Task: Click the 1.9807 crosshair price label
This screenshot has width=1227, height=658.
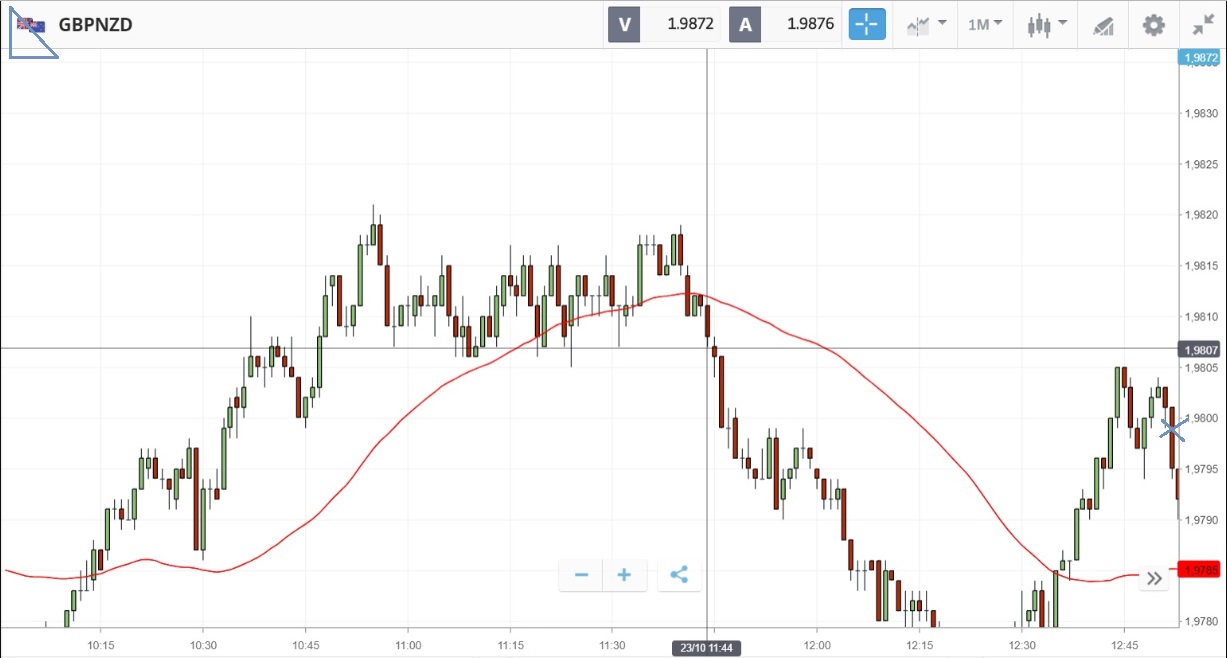Action: [1200, 350]
